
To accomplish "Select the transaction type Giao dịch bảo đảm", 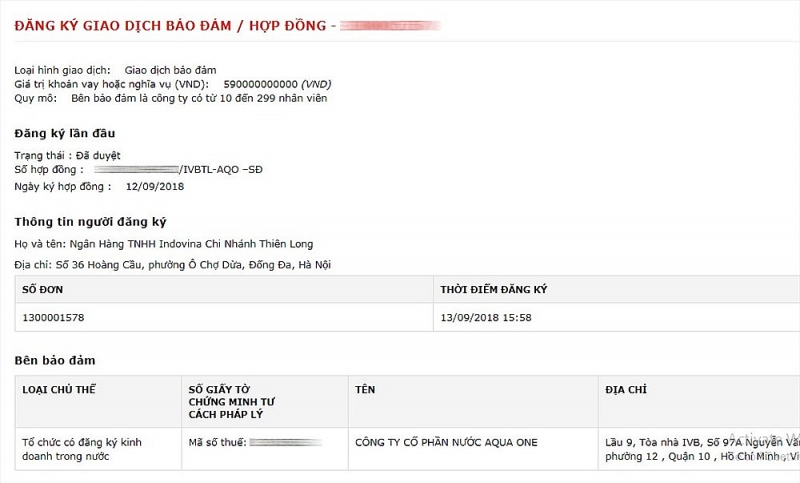I will click(x=170, y=70).
